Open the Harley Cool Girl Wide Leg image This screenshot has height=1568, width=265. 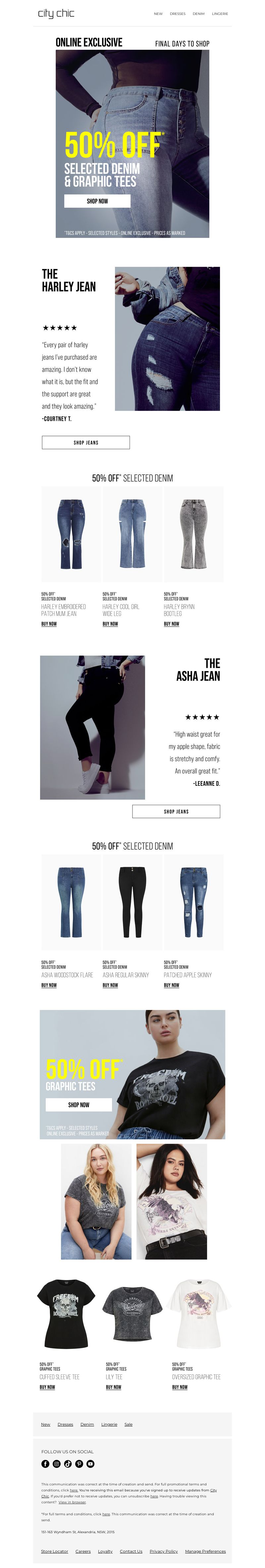pos(132,534)
